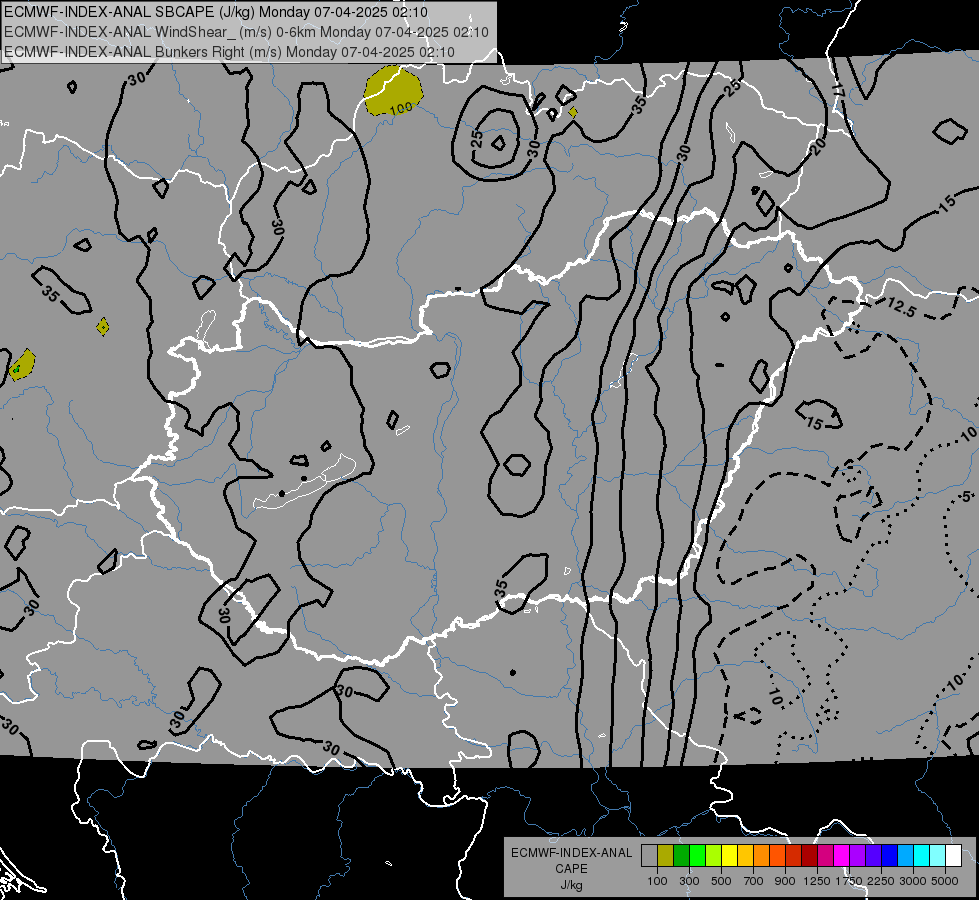
Task: Click the 1250 legend scale label
Action: [x=817, y=881]
